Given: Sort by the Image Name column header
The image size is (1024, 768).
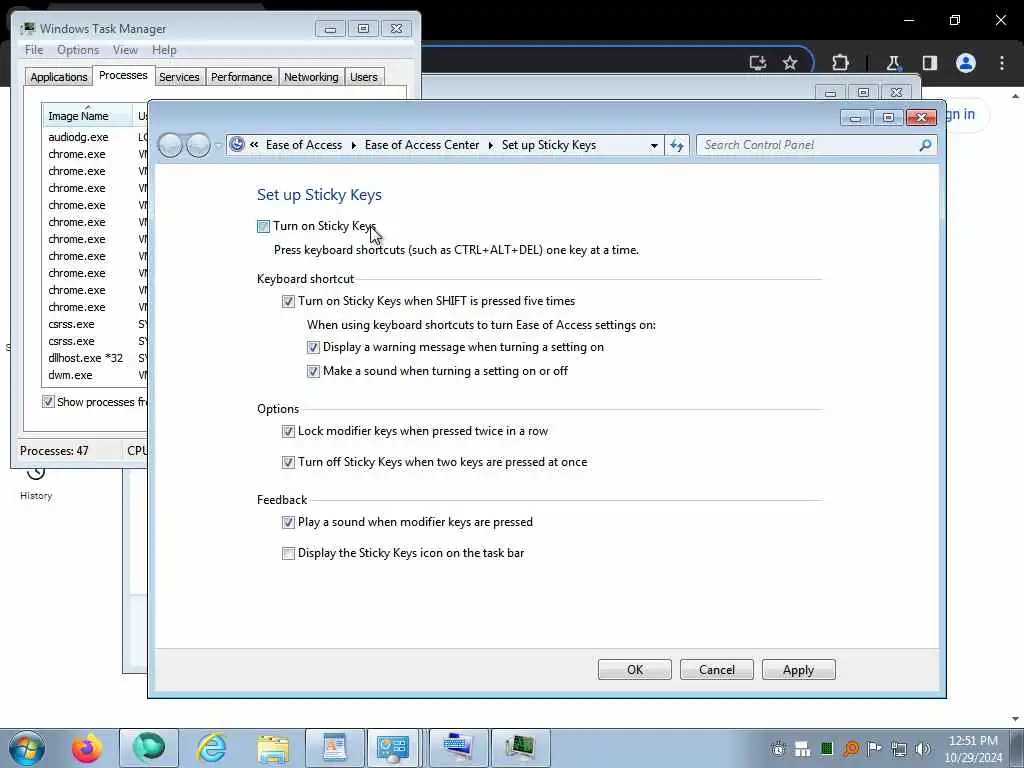Looking at the screenshot, I should click(88, 116).
